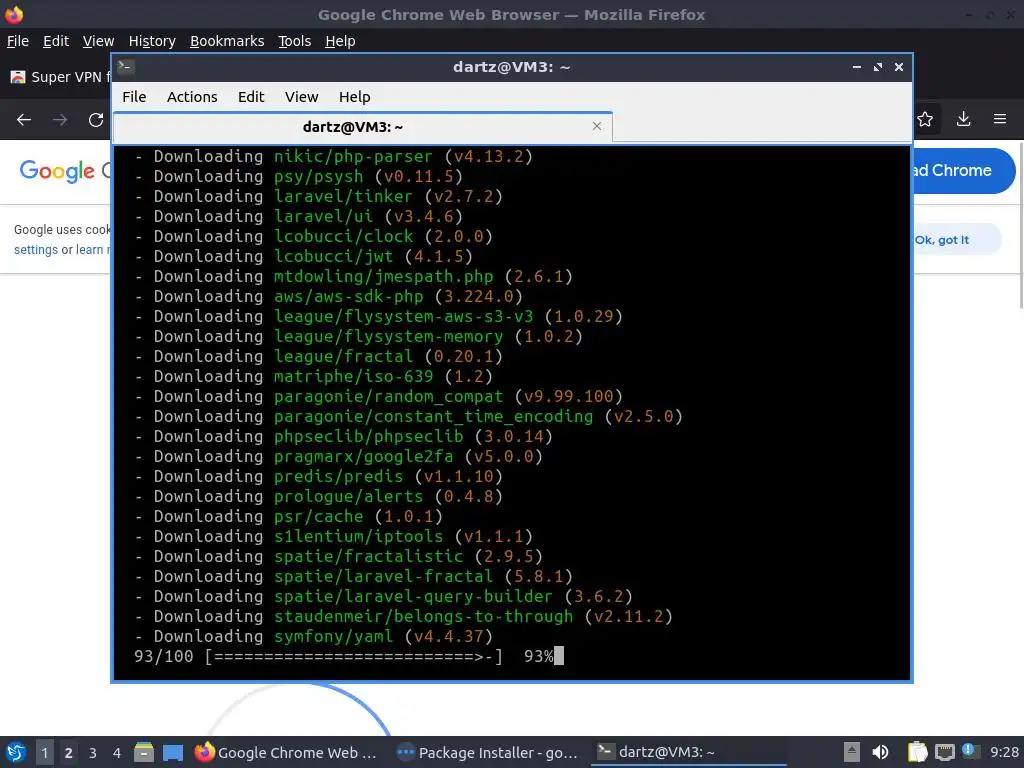Open the volume control in system tray
The height and width of the screenshot is (768, 1024).
coord(880,752)
